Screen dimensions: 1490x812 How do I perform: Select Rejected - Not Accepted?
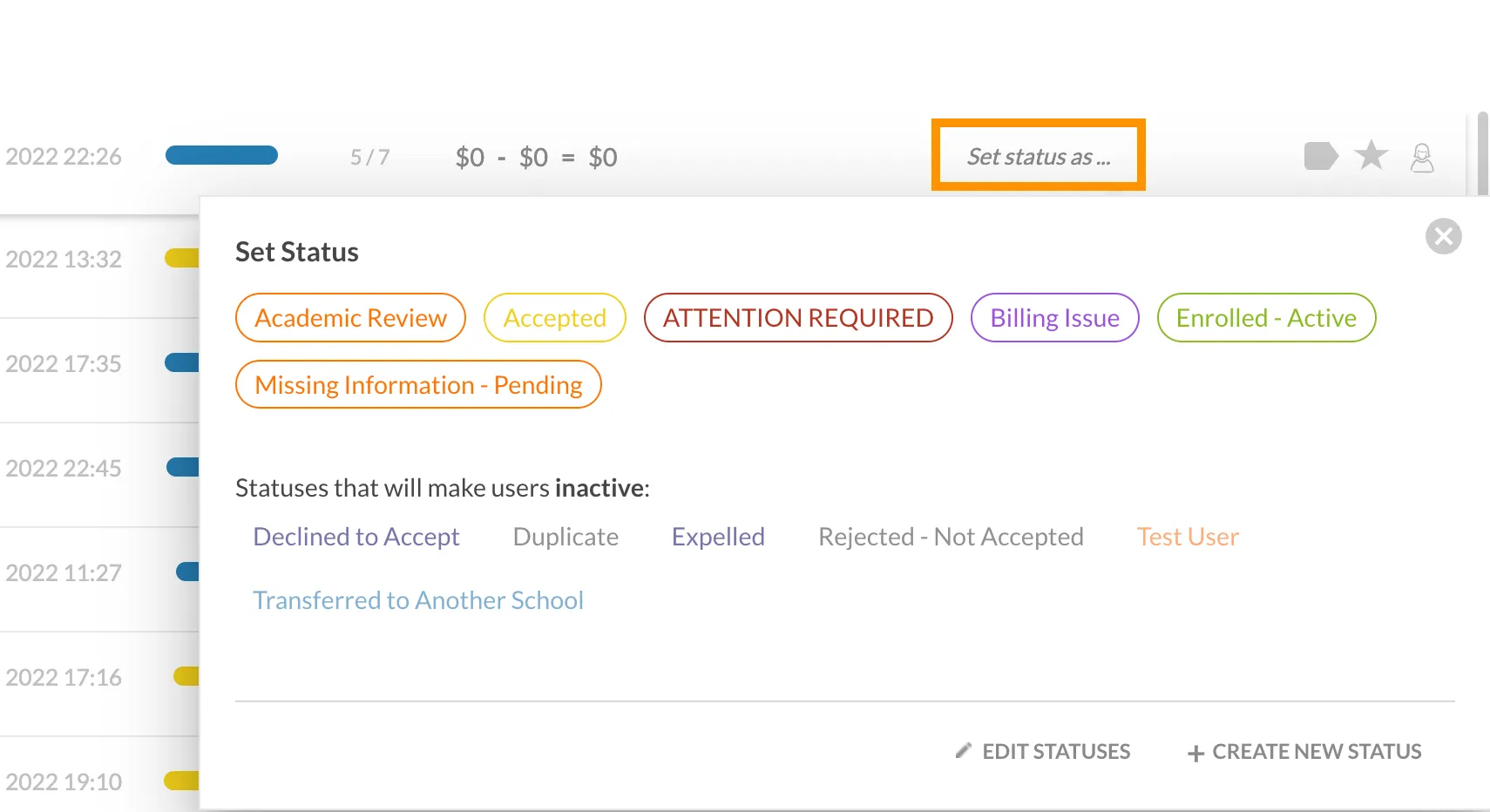pyautogui.click(x=951, y=537)
